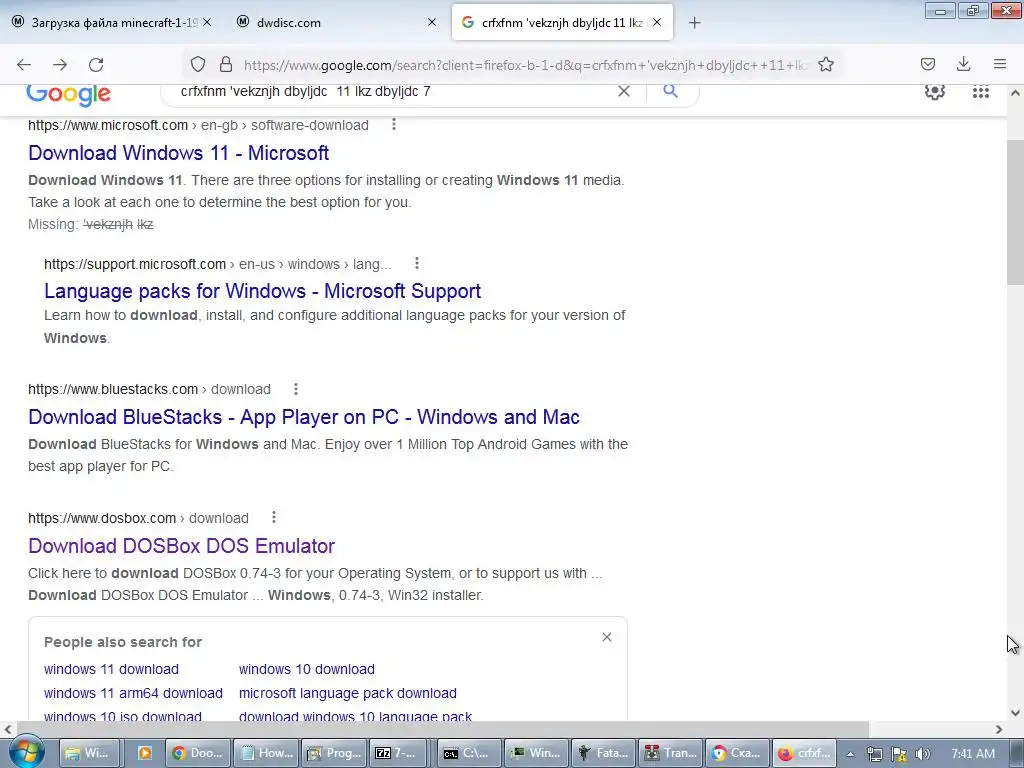
Task: Clear the Google search box
Action: pyautogui.click(x=624, y=91)
